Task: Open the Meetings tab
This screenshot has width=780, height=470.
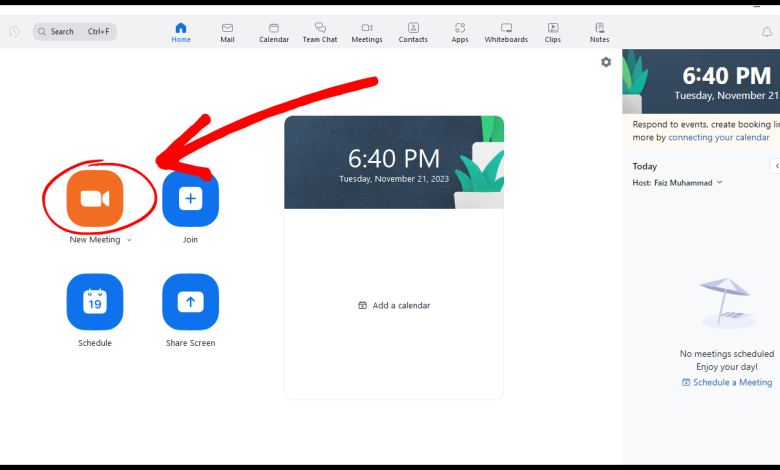Action: (x=367, y=32)
